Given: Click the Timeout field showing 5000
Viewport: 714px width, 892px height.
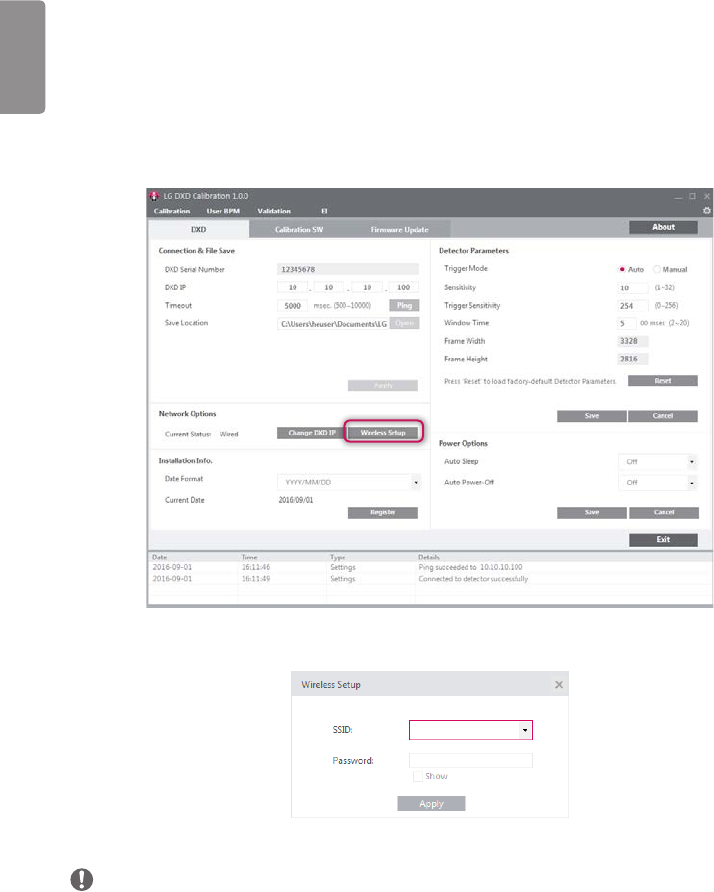Looking at the screenshot, I should pyautogui.click(x=292, y=306).
